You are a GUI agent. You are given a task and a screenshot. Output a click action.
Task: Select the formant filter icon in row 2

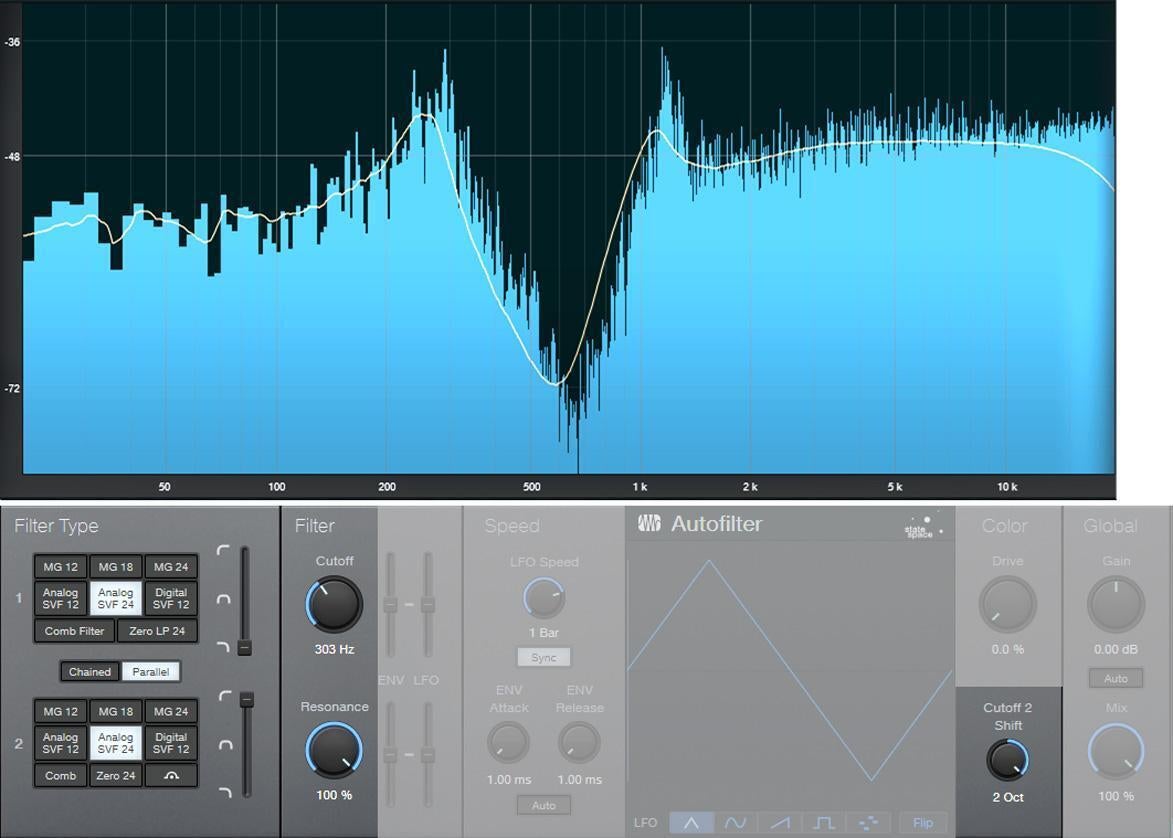[171, 775]
